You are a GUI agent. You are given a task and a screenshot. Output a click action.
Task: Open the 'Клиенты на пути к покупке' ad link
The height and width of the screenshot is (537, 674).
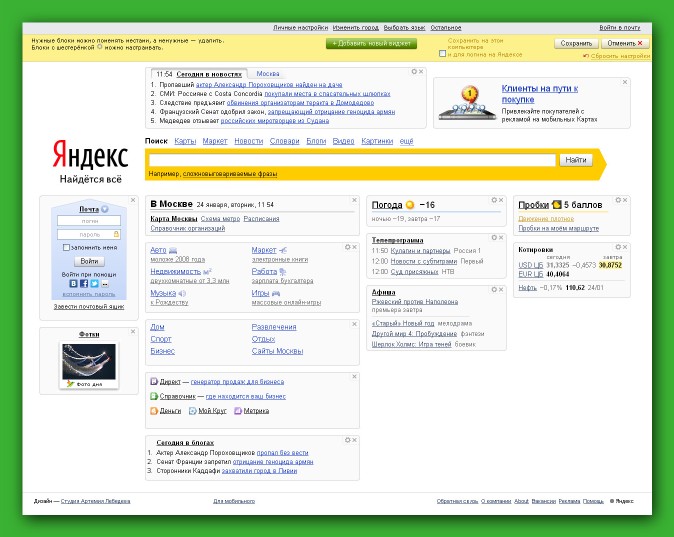[x=539, y=94]
